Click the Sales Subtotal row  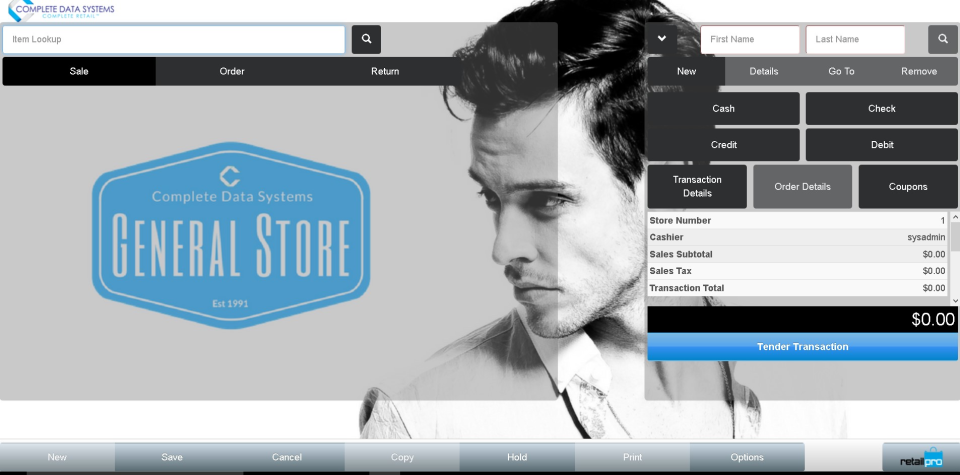point(798,255)
